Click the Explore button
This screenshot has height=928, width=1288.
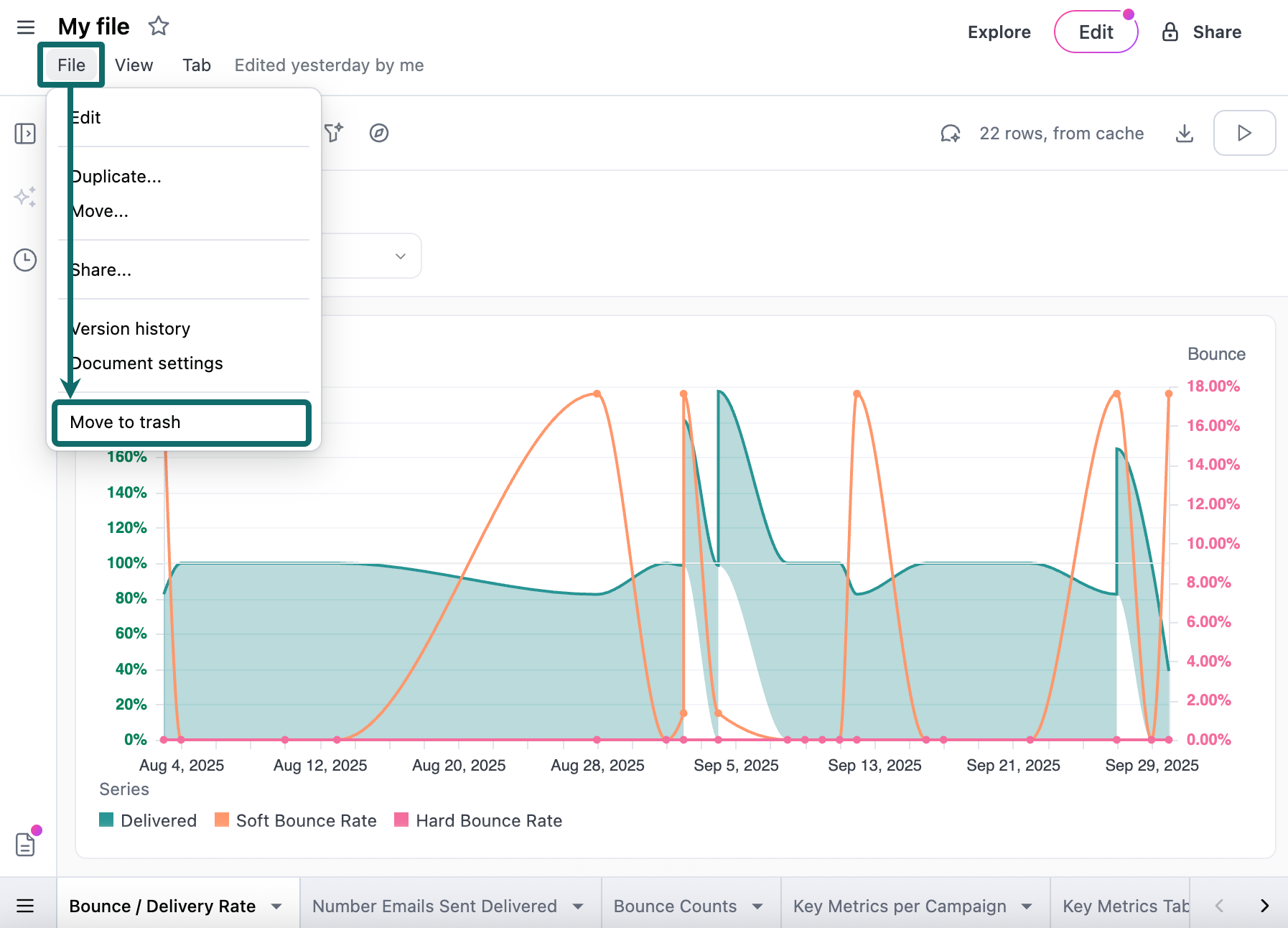(x=999, y=32)
